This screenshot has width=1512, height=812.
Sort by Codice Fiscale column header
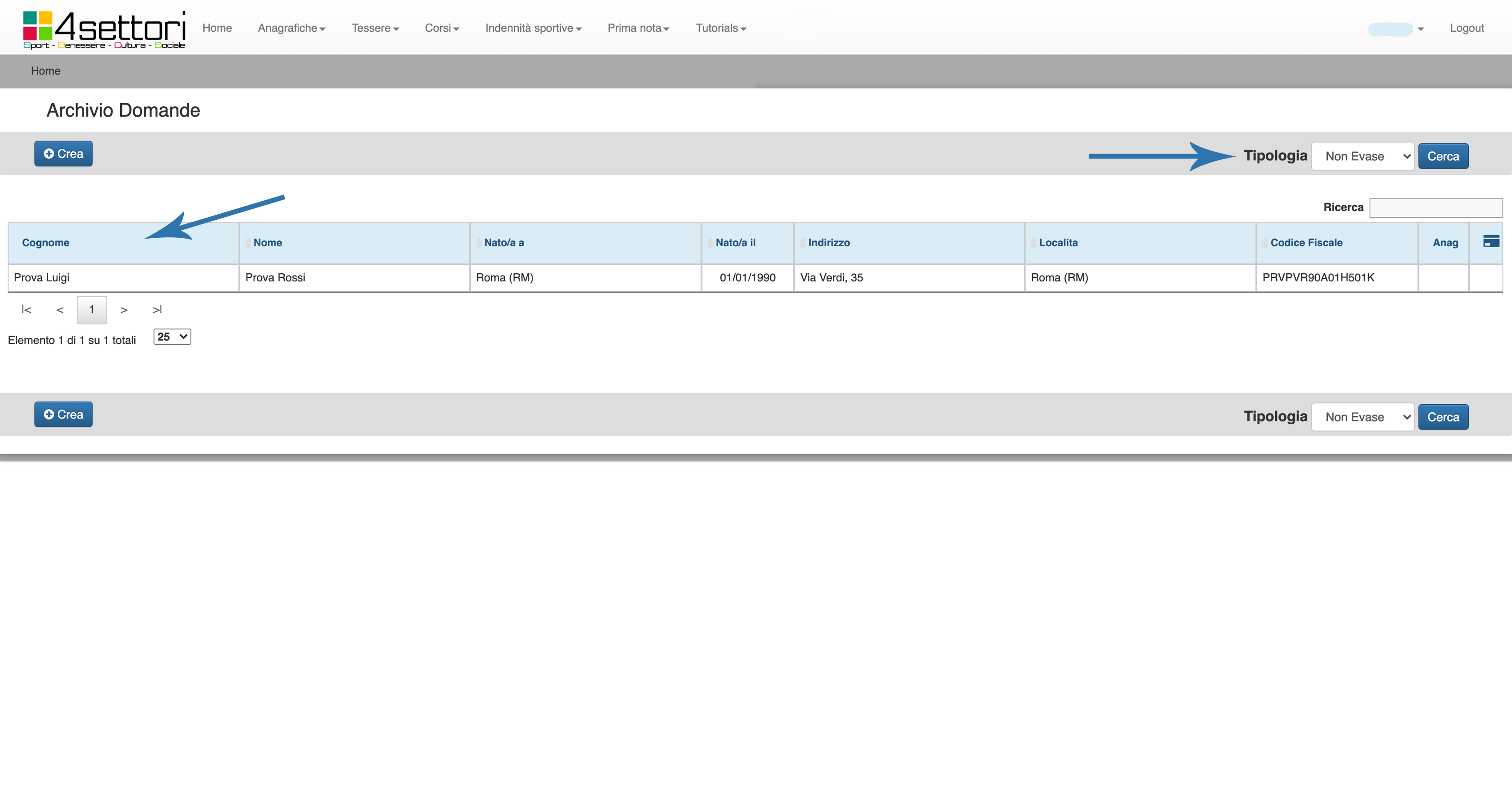pyautogui.click(x=1306, y=243)
